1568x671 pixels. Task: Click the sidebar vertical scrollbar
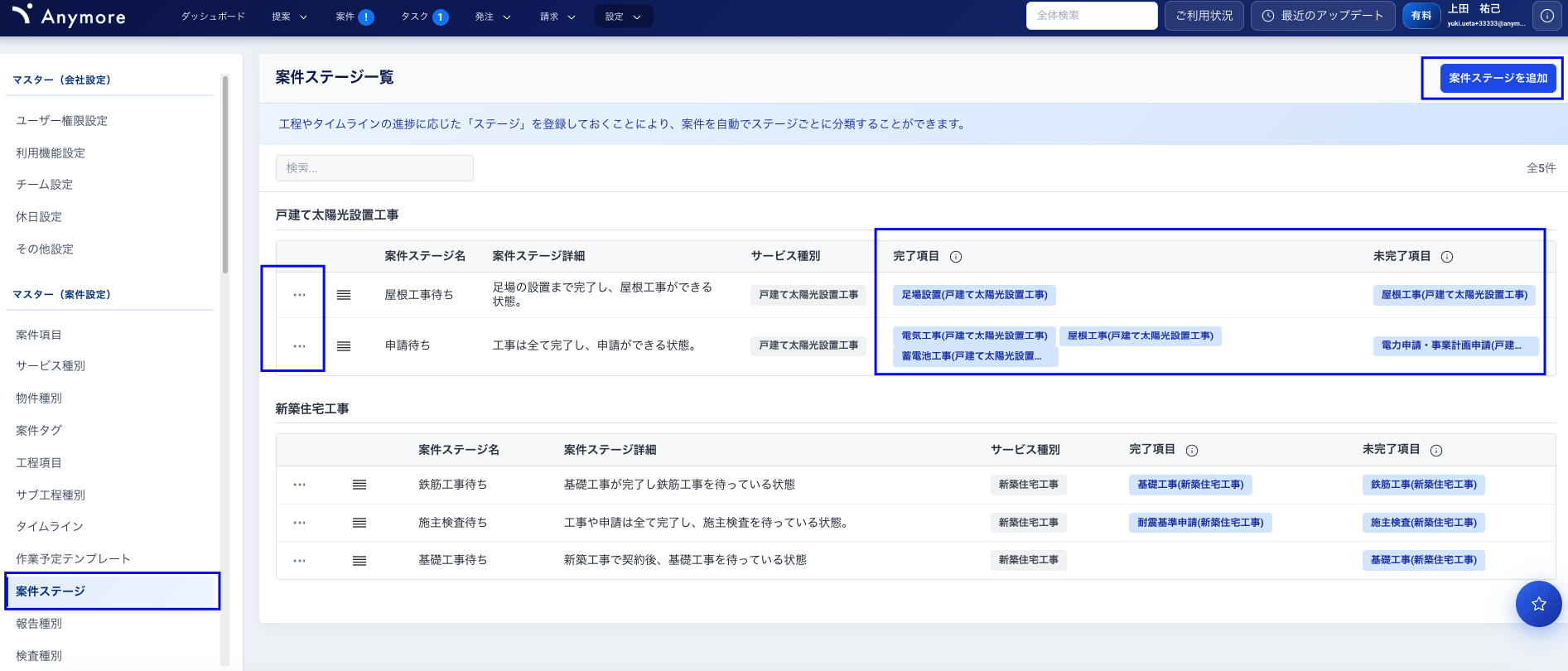pos(224,174)
